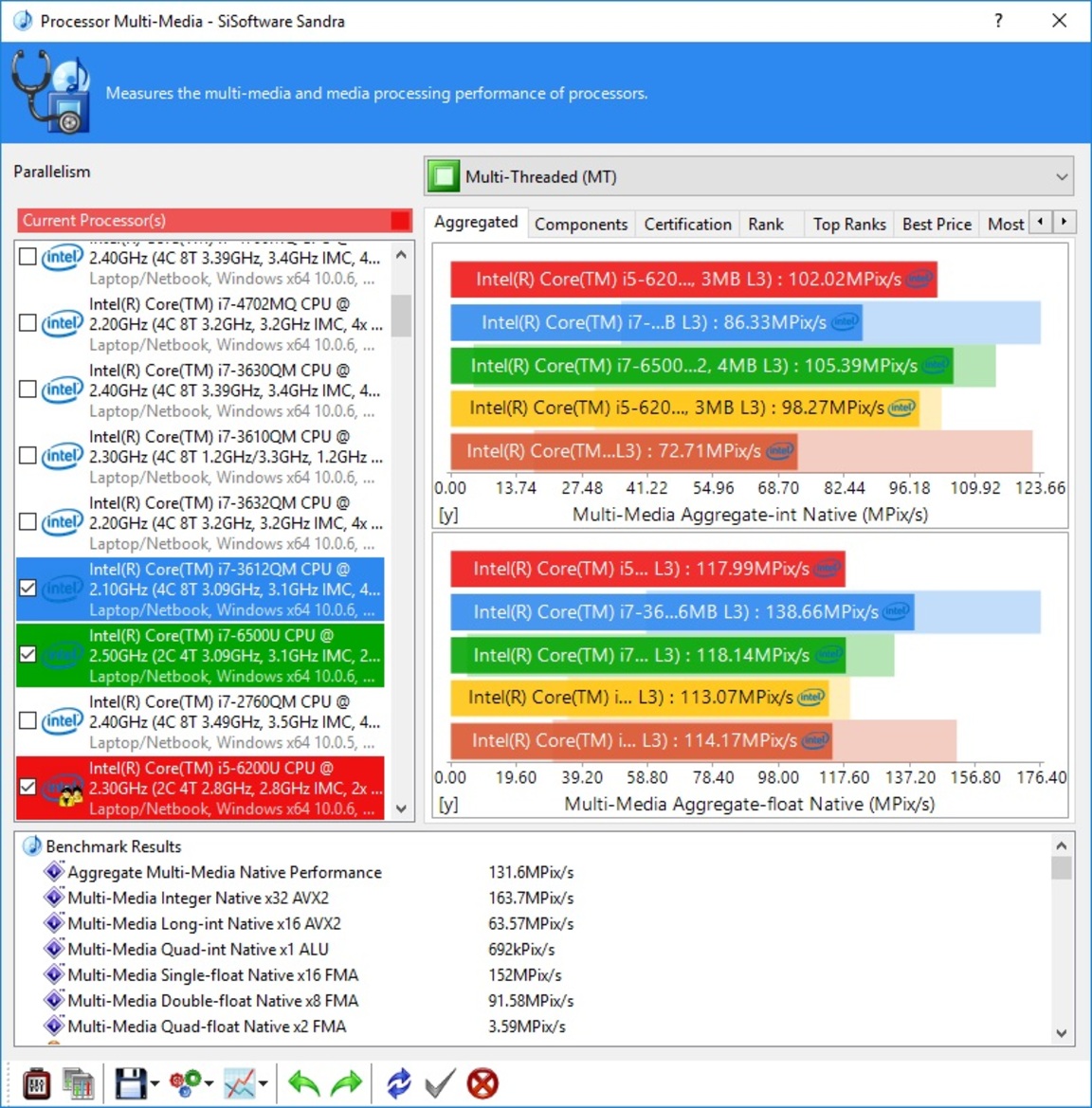Click the diamond icon beside Multi-Media Quad-int Native
1092x1108 pixels.
click(x=54, y=949)
